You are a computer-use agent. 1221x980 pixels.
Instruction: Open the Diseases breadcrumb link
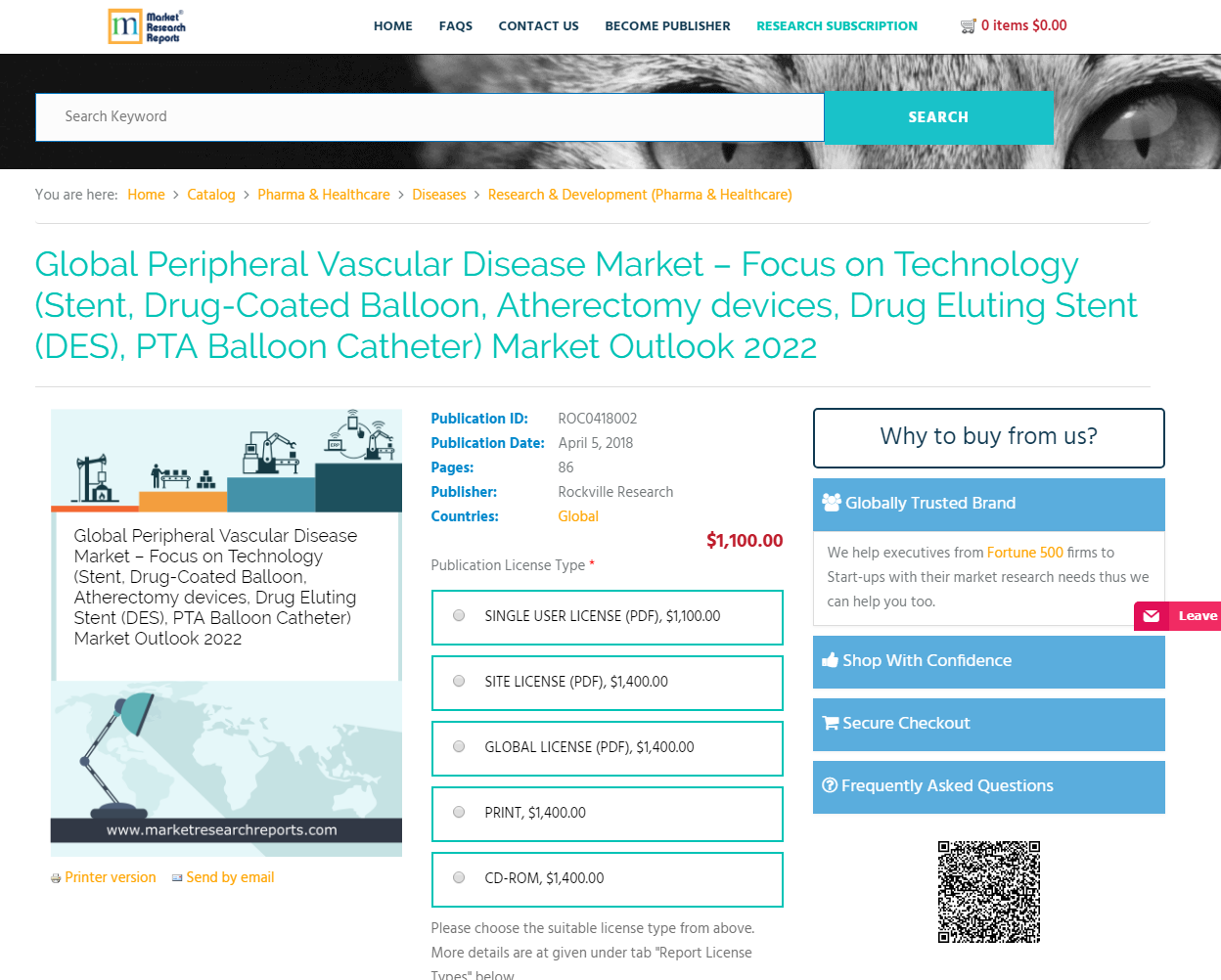pyautogui.click(x=439, y=195)
